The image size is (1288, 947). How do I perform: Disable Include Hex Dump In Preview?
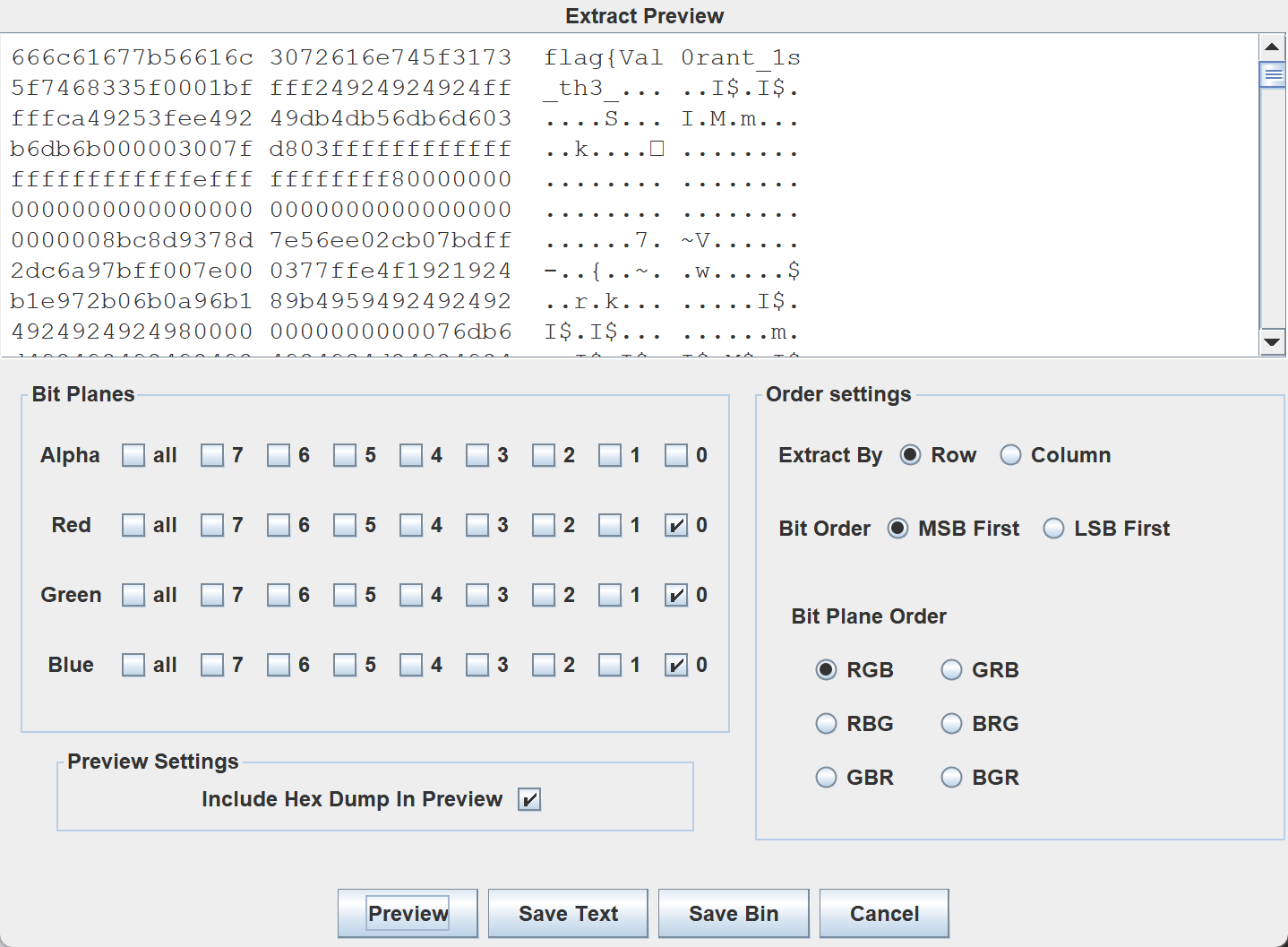[529, 799]
